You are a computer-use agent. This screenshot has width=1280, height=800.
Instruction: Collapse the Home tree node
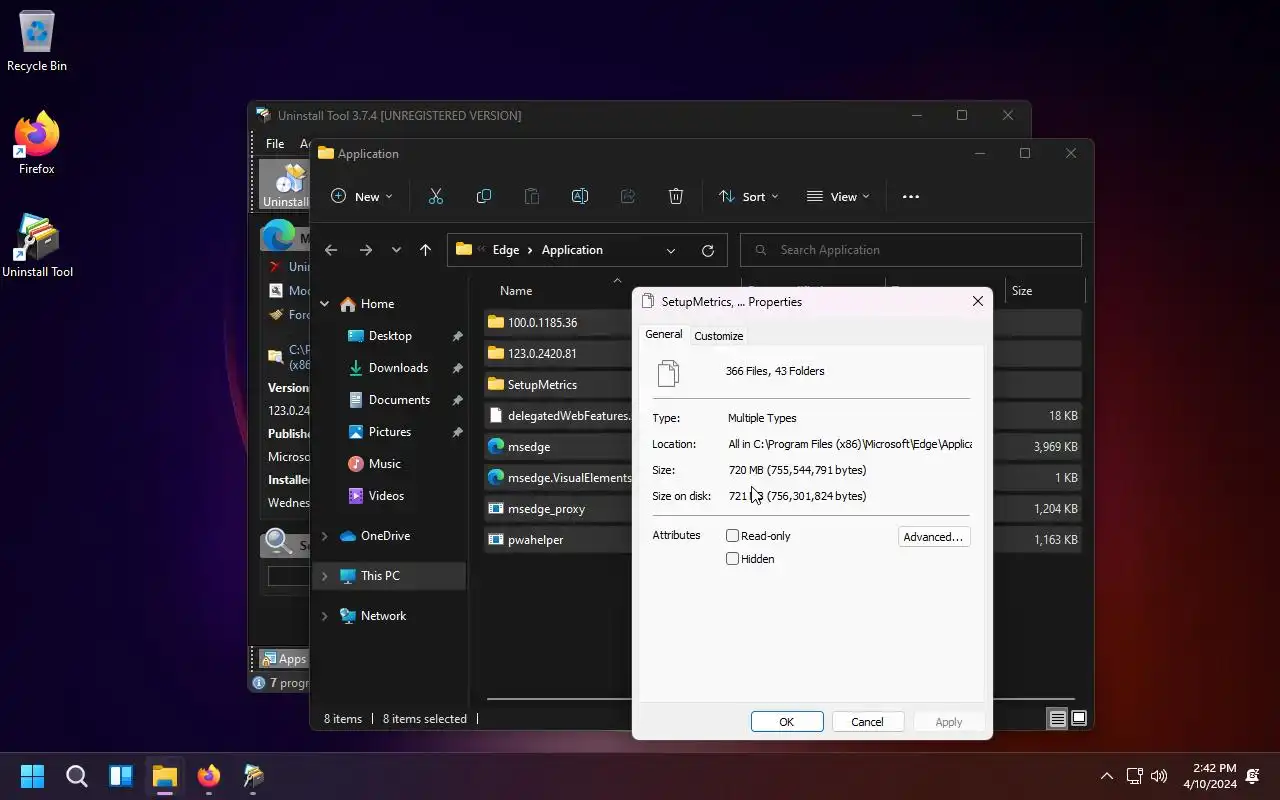coord(325,304)
